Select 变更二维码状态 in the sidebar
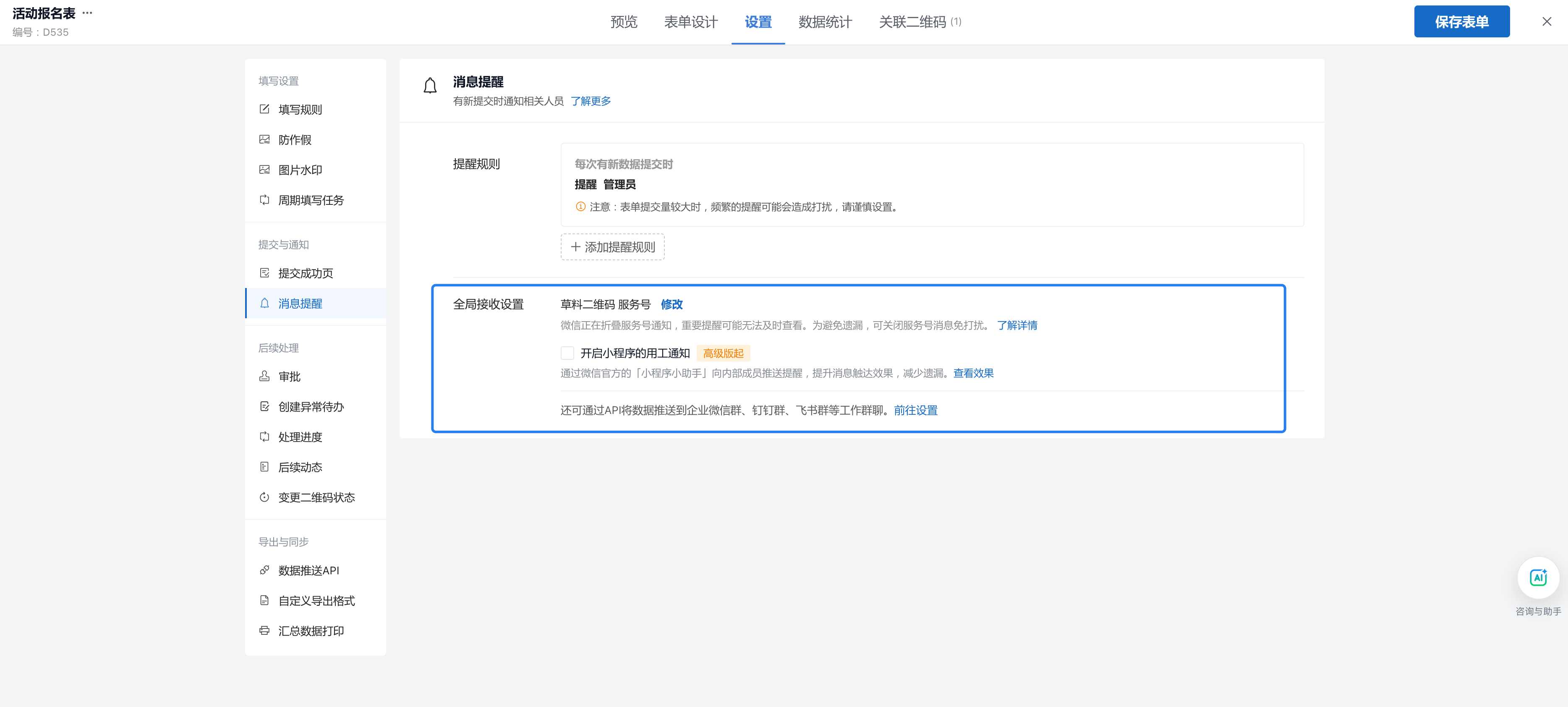This screenshot has width=1568, height=707. [x=315, y=498]
